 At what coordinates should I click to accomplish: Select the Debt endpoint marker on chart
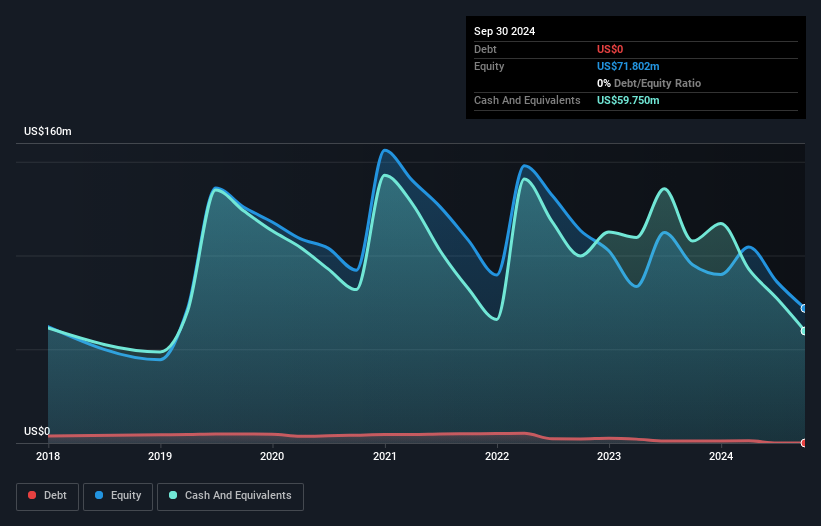804,443
